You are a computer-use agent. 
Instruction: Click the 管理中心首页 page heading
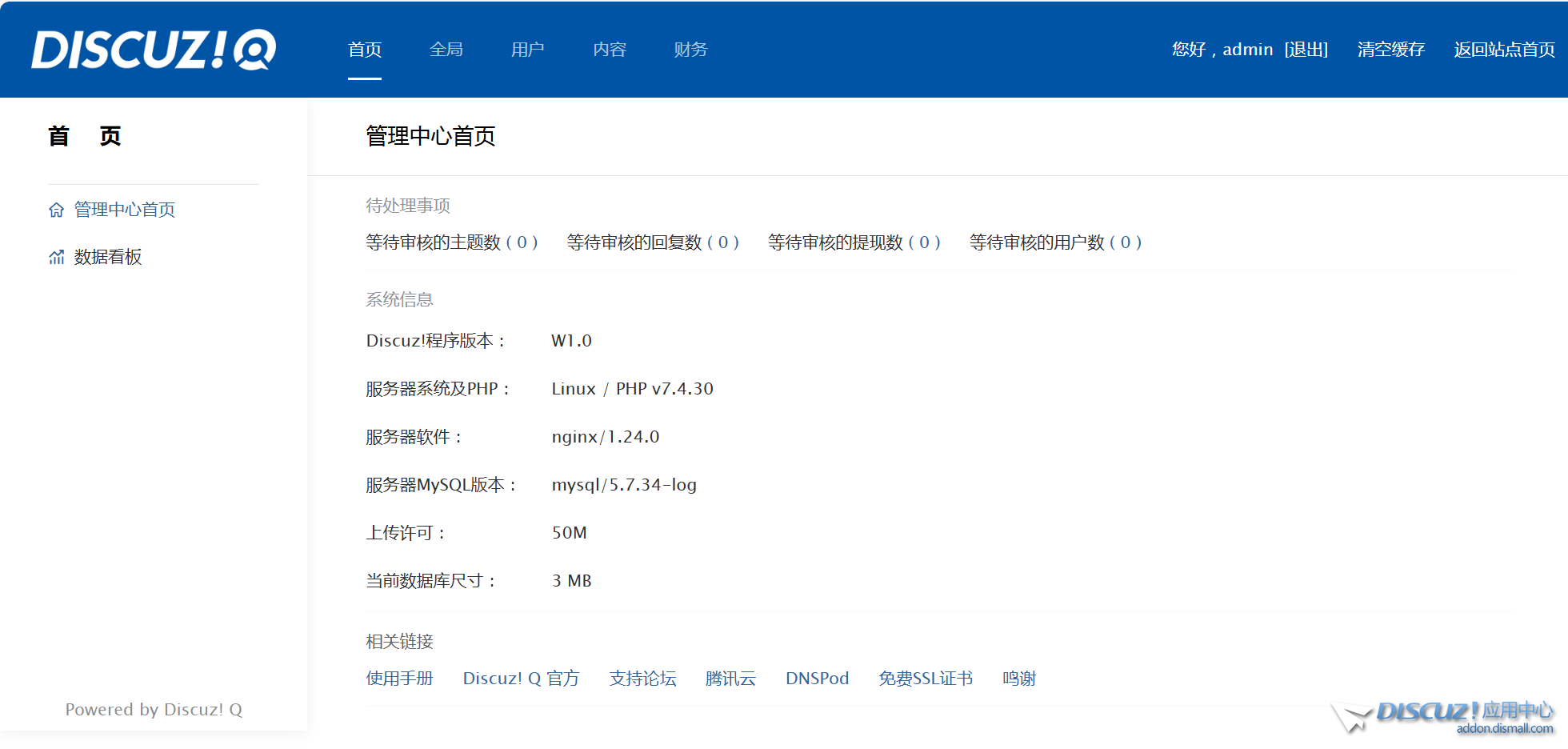pos(430,136)
